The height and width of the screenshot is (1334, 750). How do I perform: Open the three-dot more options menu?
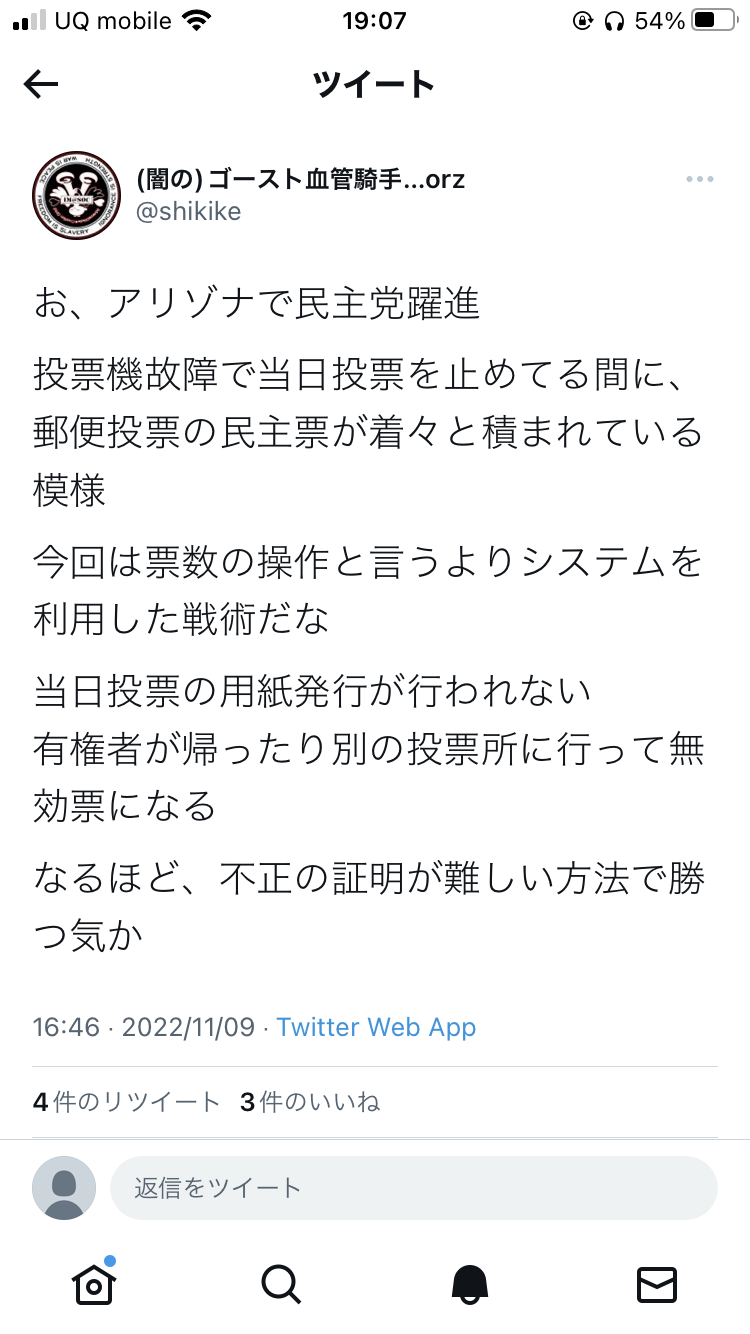(x=699, y=179)
